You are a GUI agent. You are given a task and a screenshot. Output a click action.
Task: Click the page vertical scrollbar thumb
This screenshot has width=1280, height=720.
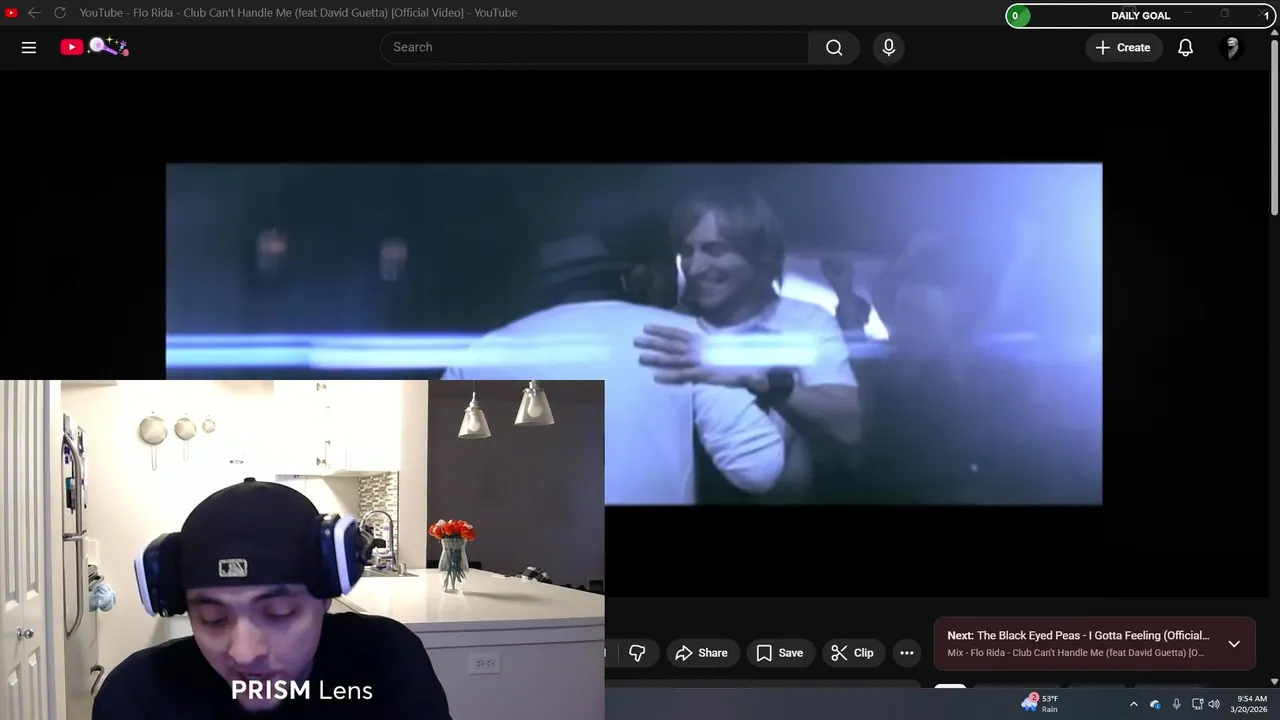[x=1274, y=127]
